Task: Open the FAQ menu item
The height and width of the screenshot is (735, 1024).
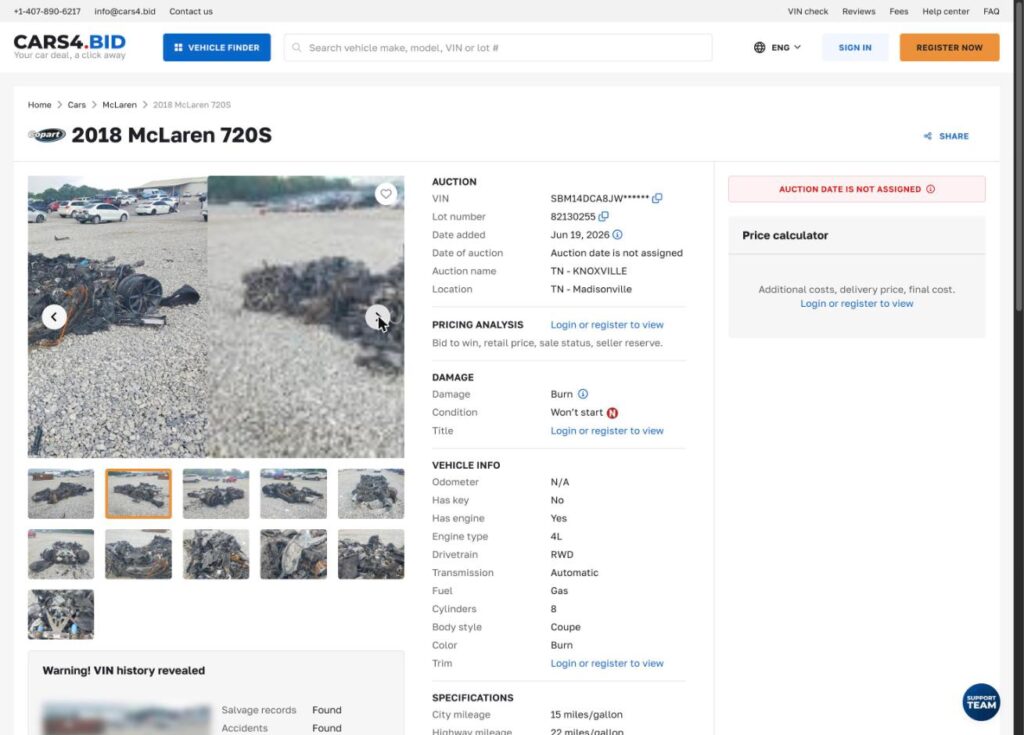Action: [991, 11]
